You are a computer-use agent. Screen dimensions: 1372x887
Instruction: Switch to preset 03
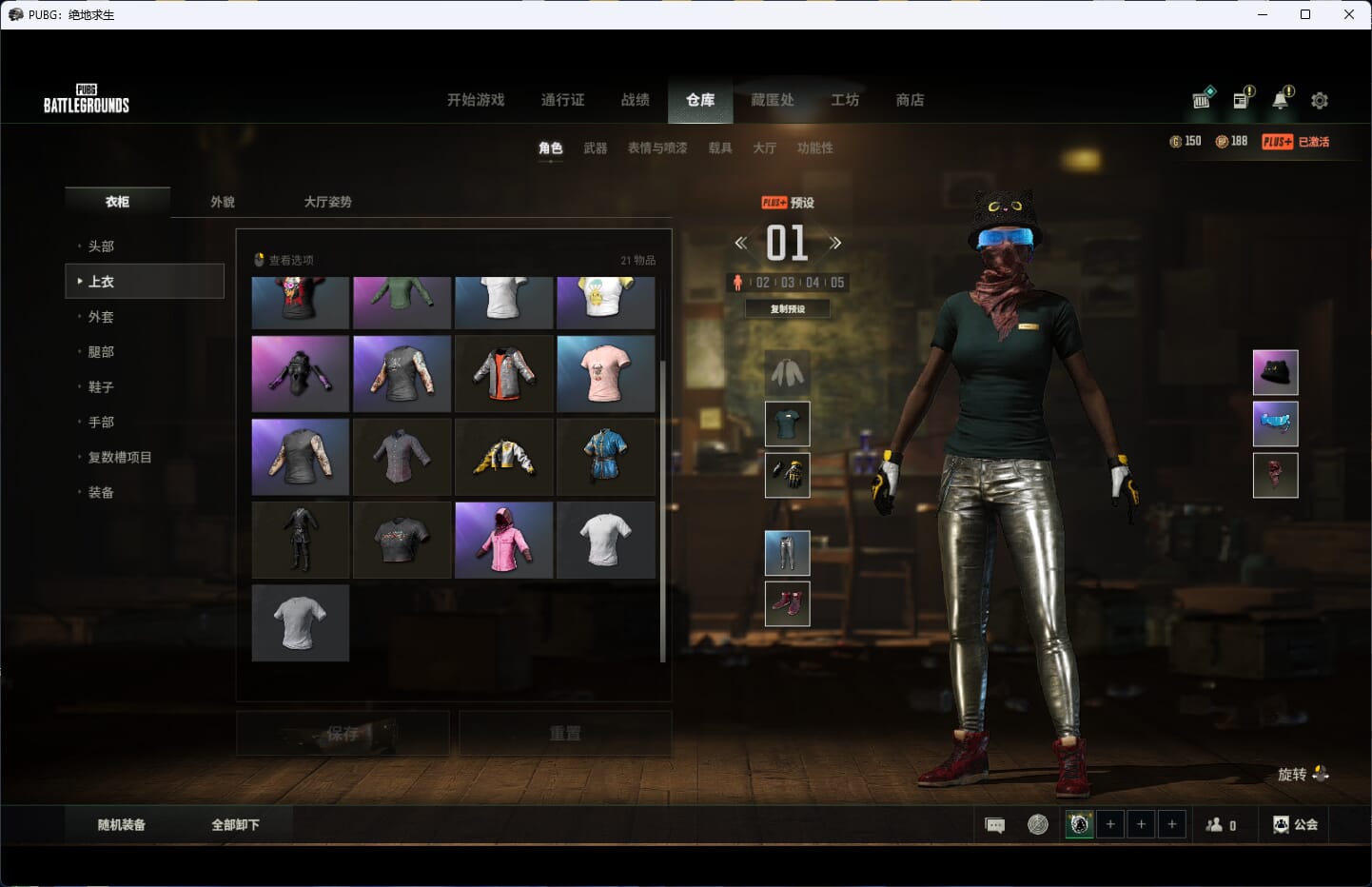click(x=788, y=283)
